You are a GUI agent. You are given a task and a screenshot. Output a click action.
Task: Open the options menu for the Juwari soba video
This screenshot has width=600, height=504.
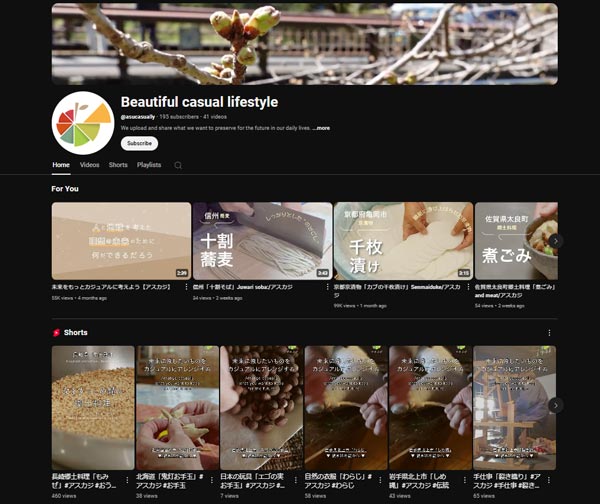[327, 287]
